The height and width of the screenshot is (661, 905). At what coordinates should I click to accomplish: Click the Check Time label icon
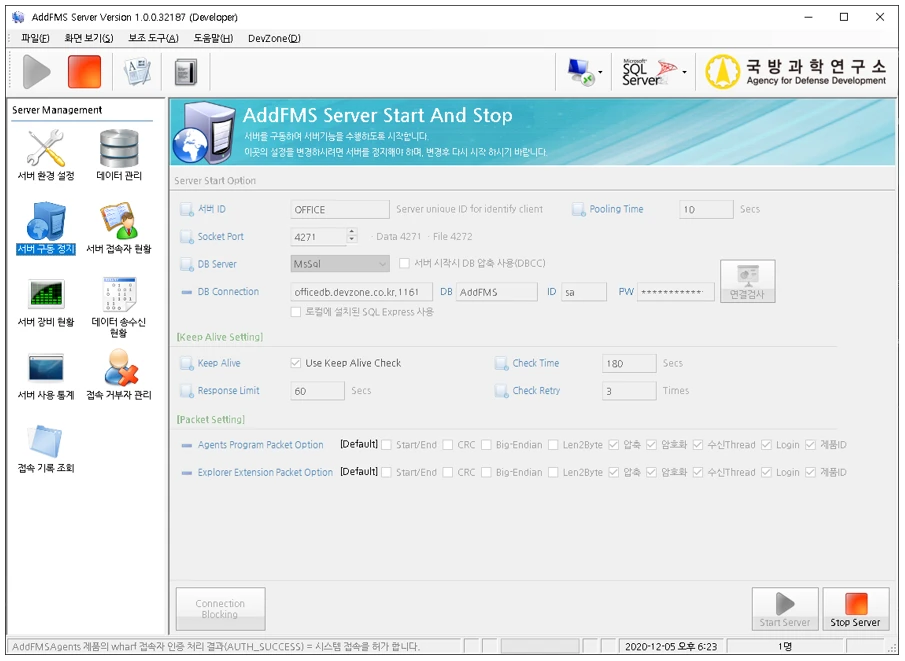501,363
